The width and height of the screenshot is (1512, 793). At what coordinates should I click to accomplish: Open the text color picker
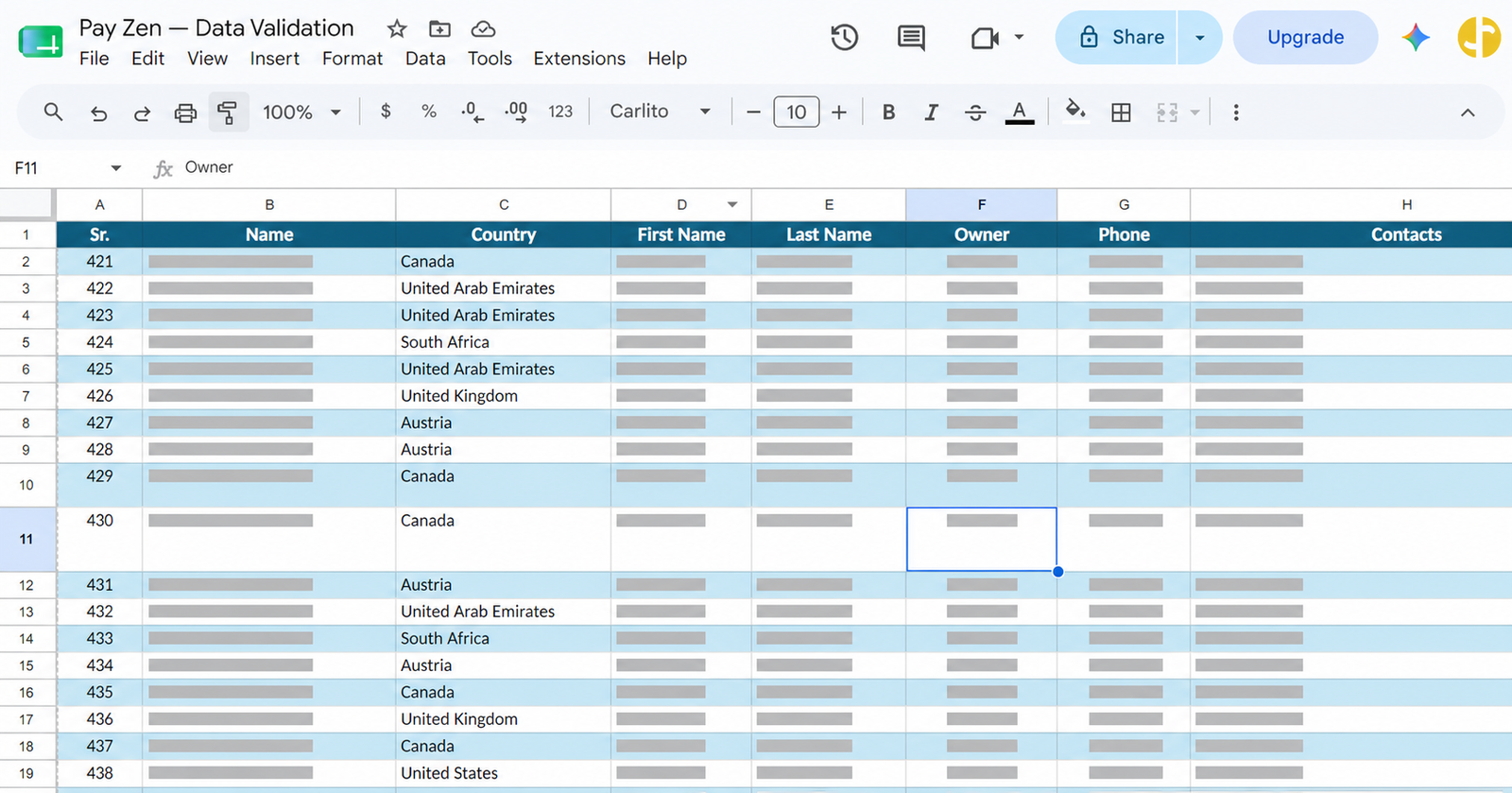[1019, 112]
